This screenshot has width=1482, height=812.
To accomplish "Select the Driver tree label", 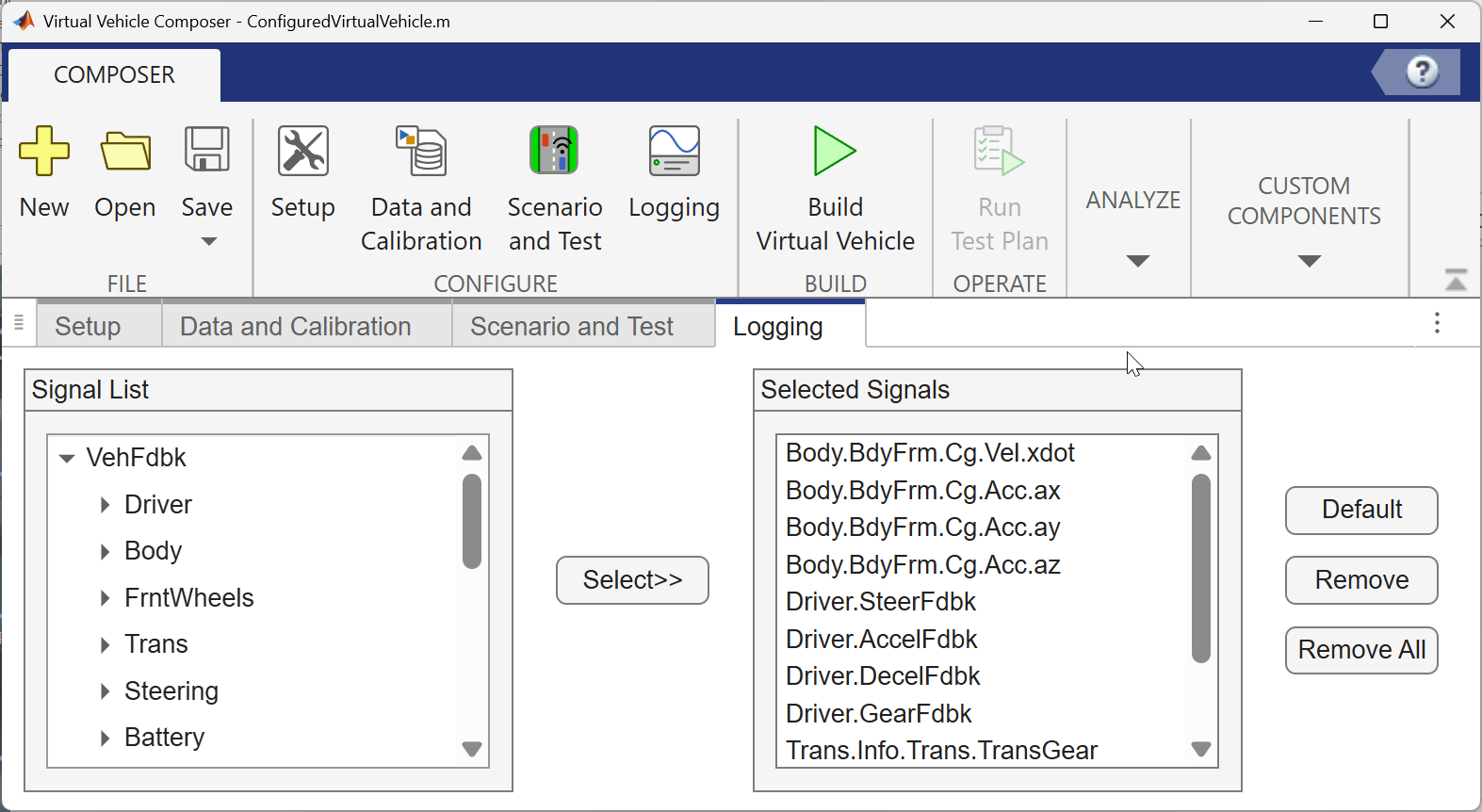I will (158, 505).
